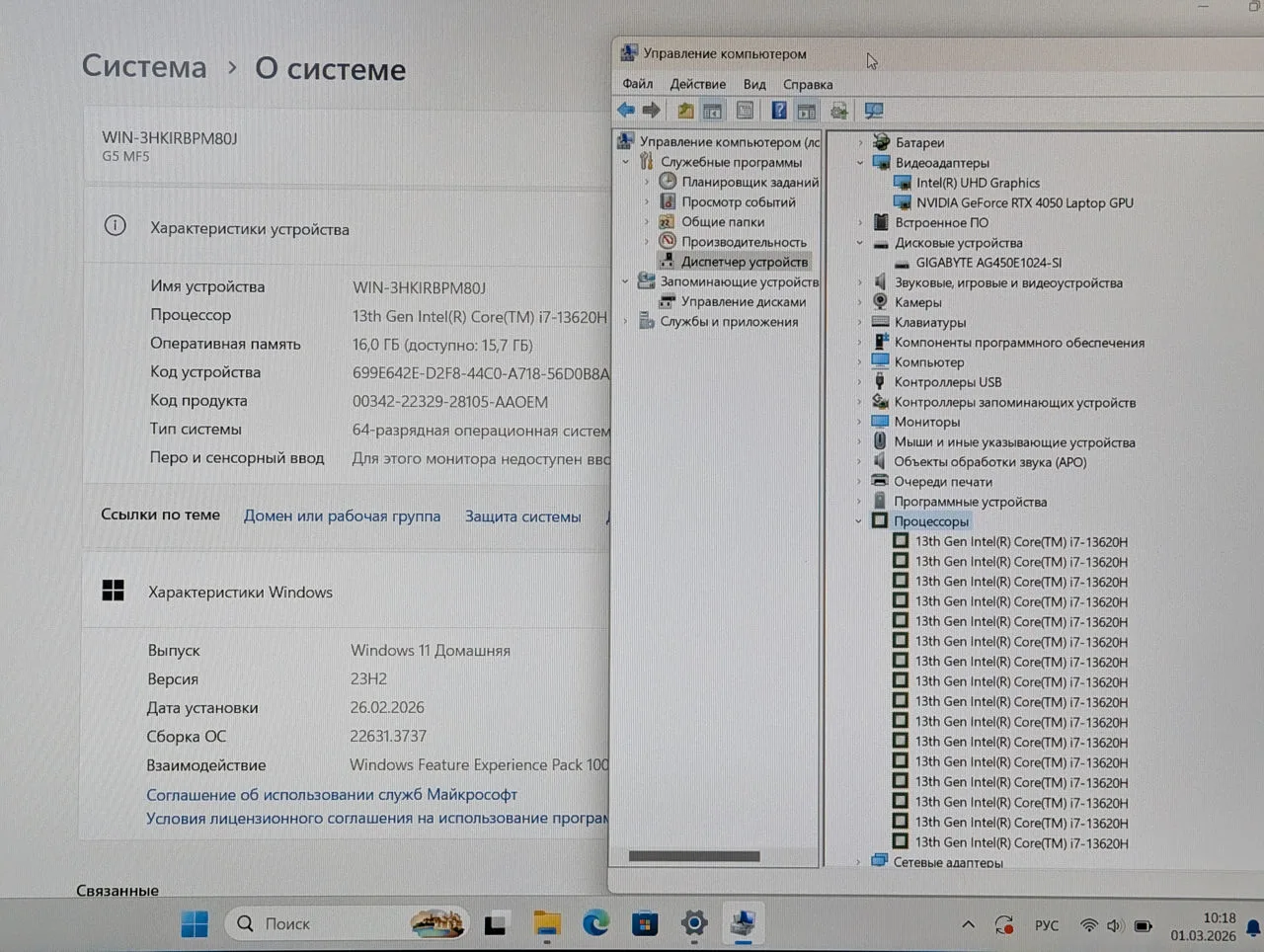Select Просмотр событий in console tree

point(738,201)
